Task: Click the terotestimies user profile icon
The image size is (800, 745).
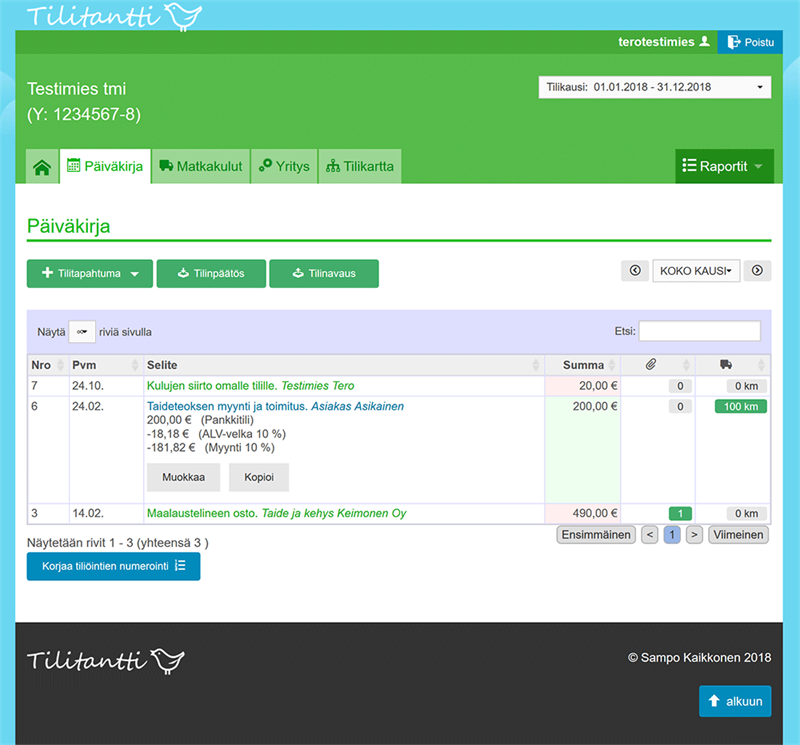Action: click(x=704, y=42)
